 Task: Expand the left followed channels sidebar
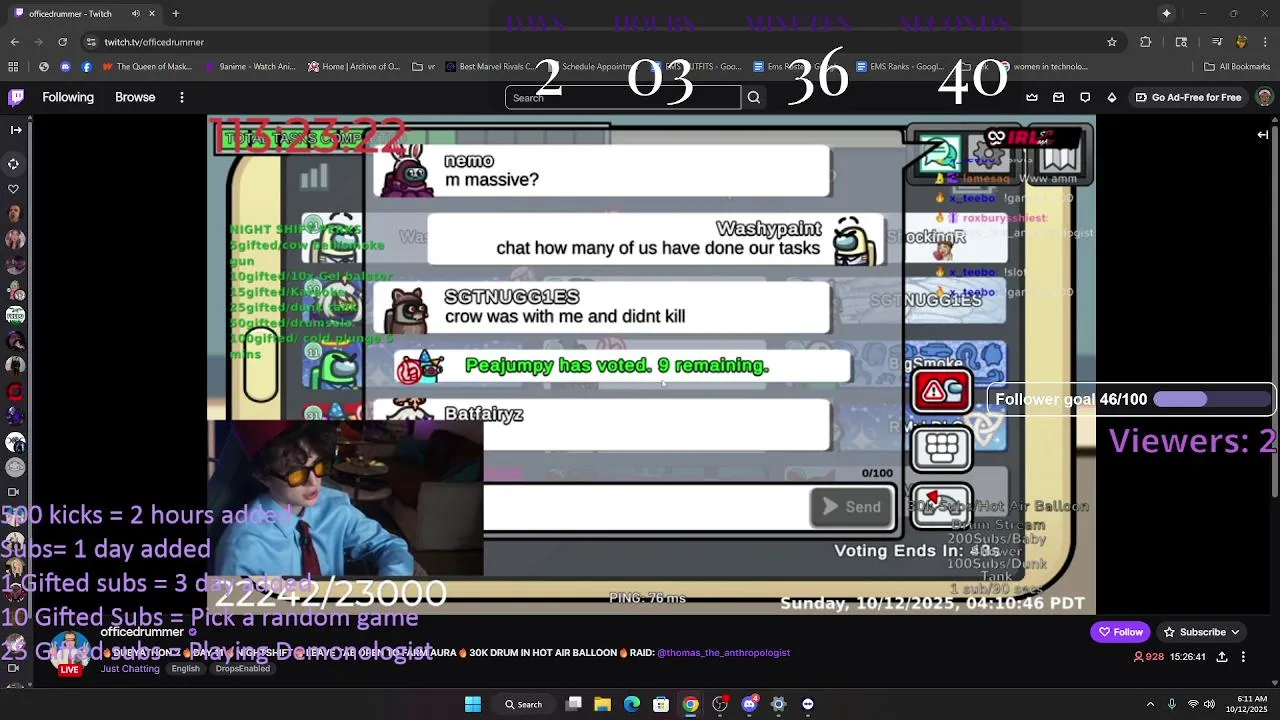15,130
